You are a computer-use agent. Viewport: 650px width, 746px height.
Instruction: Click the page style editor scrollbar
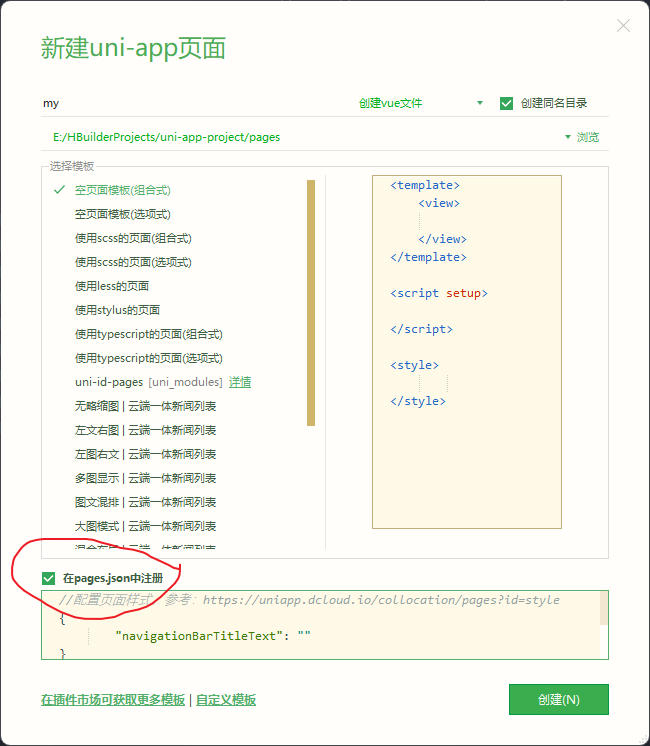[604, 608]
